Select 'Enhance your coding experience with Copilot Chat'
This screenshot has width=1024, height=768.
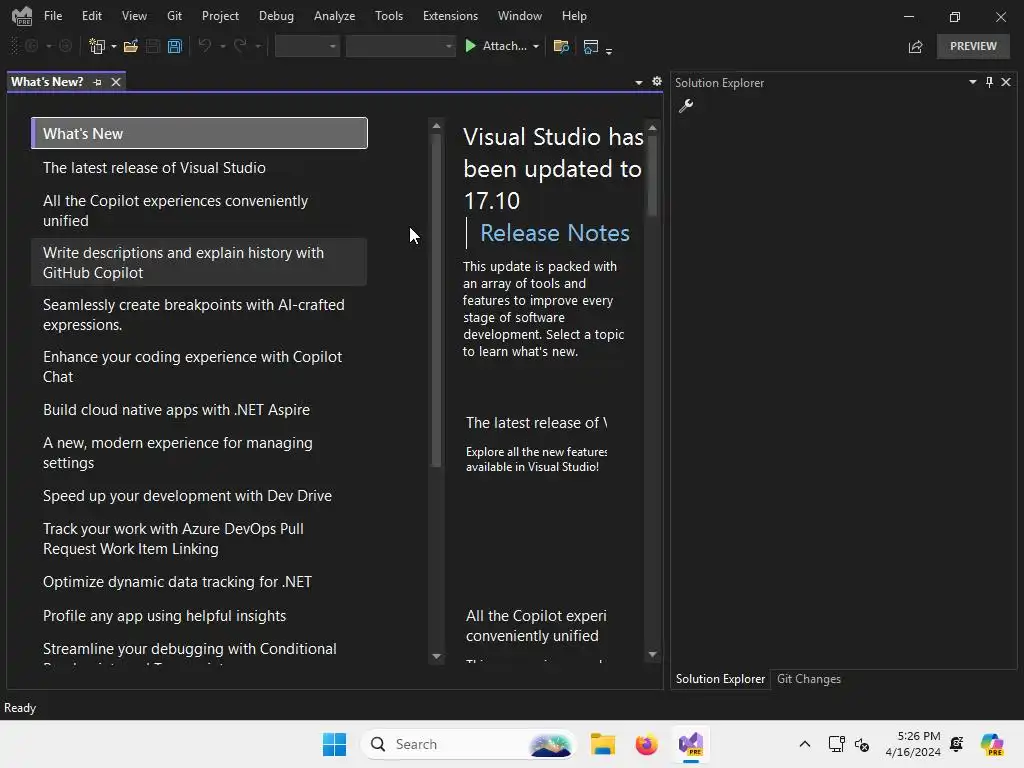coord(199,367)
